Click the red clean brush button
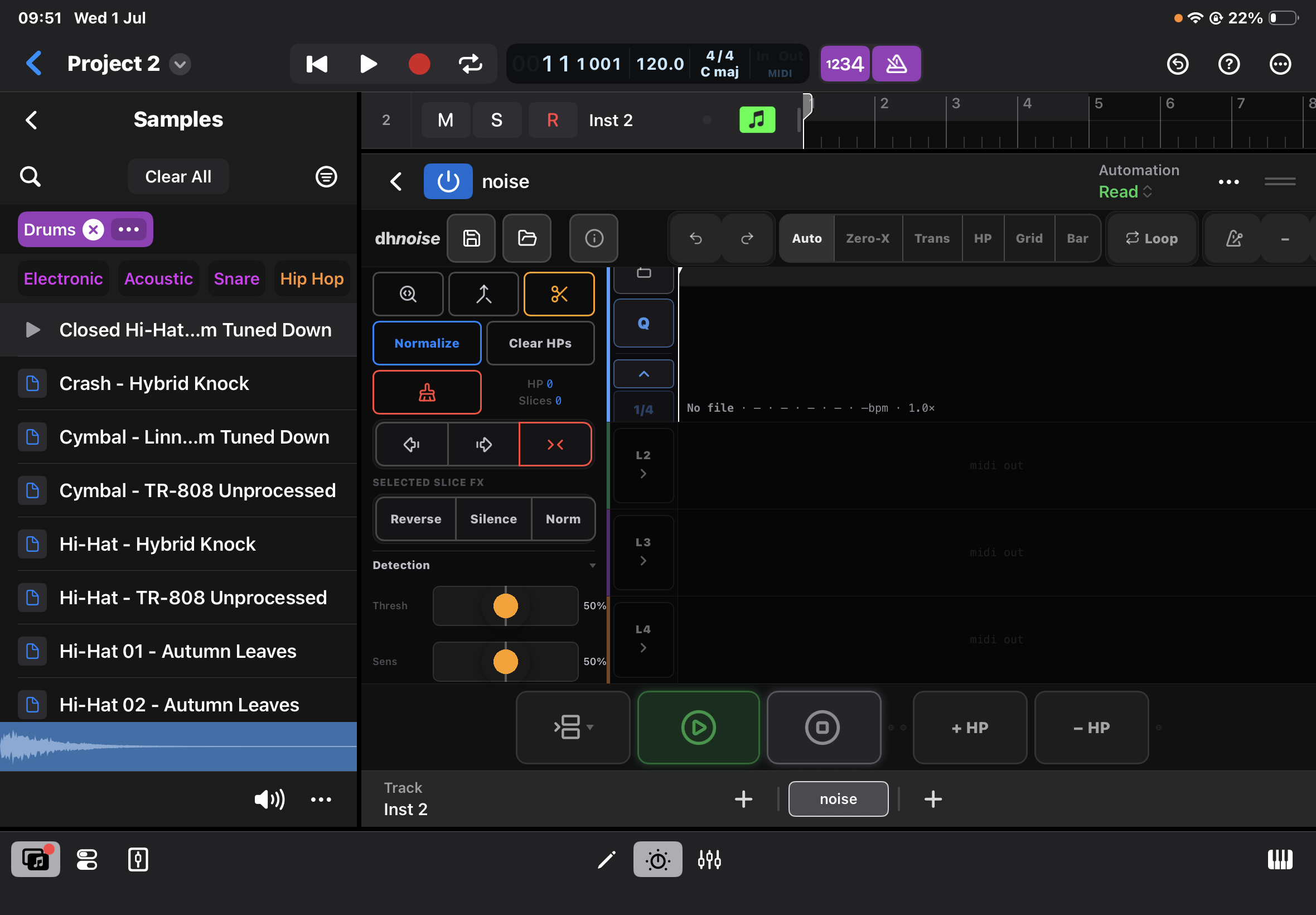This screenshot has height=915, width=1316. click(x=427, y=392)
